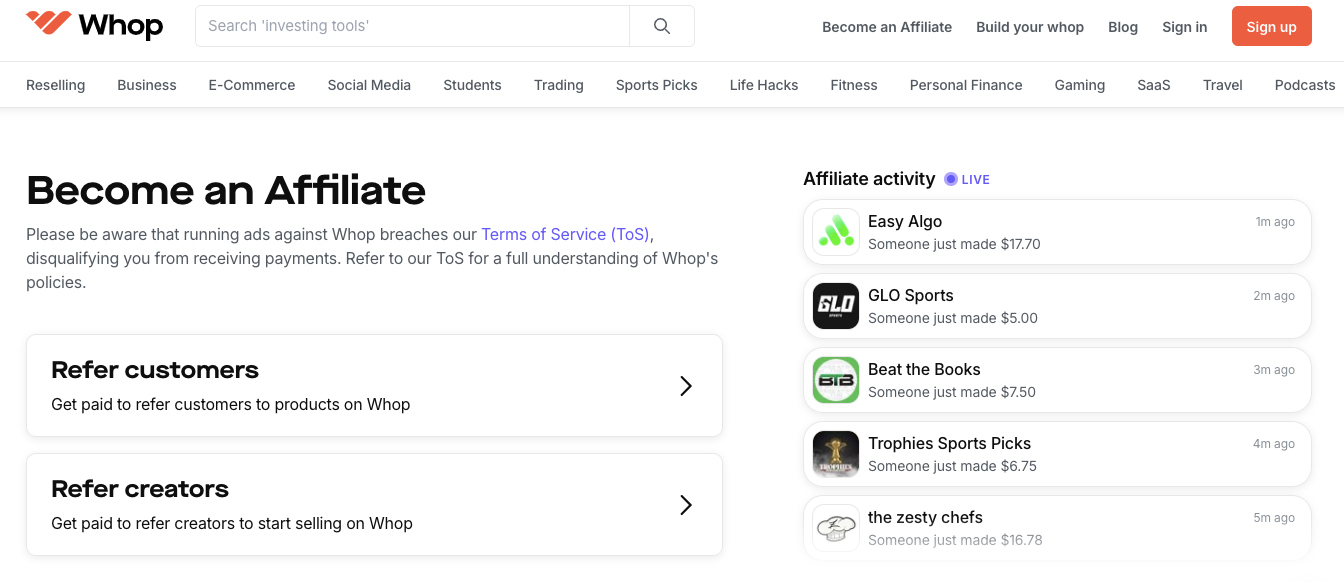Select the Personal Finance tab
The height and width of the screenshot is (582, 1344).
pyautogui.click(x=965, y=85)
